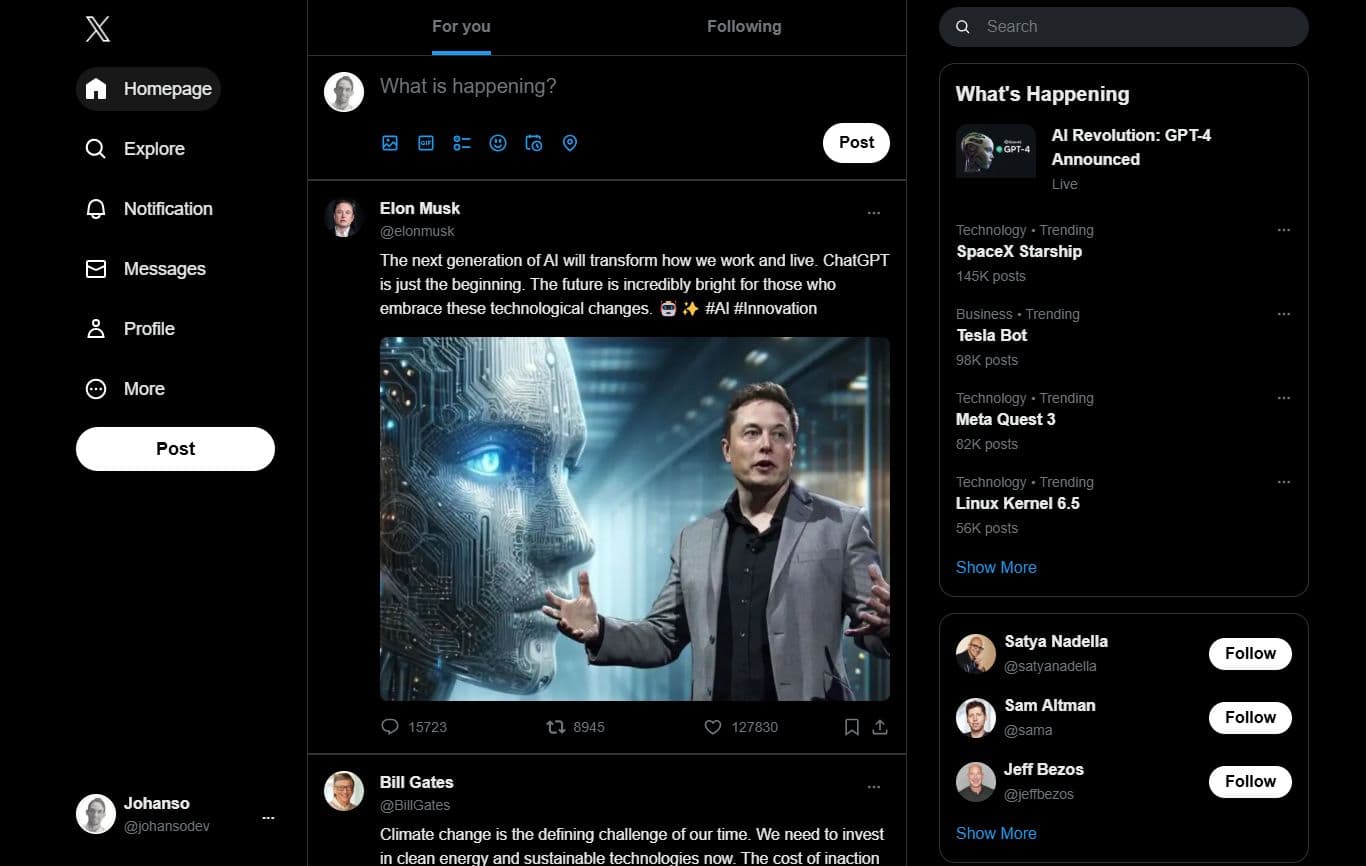Click the composer Post button
1366x866 pixels.
tap(856, 143)
